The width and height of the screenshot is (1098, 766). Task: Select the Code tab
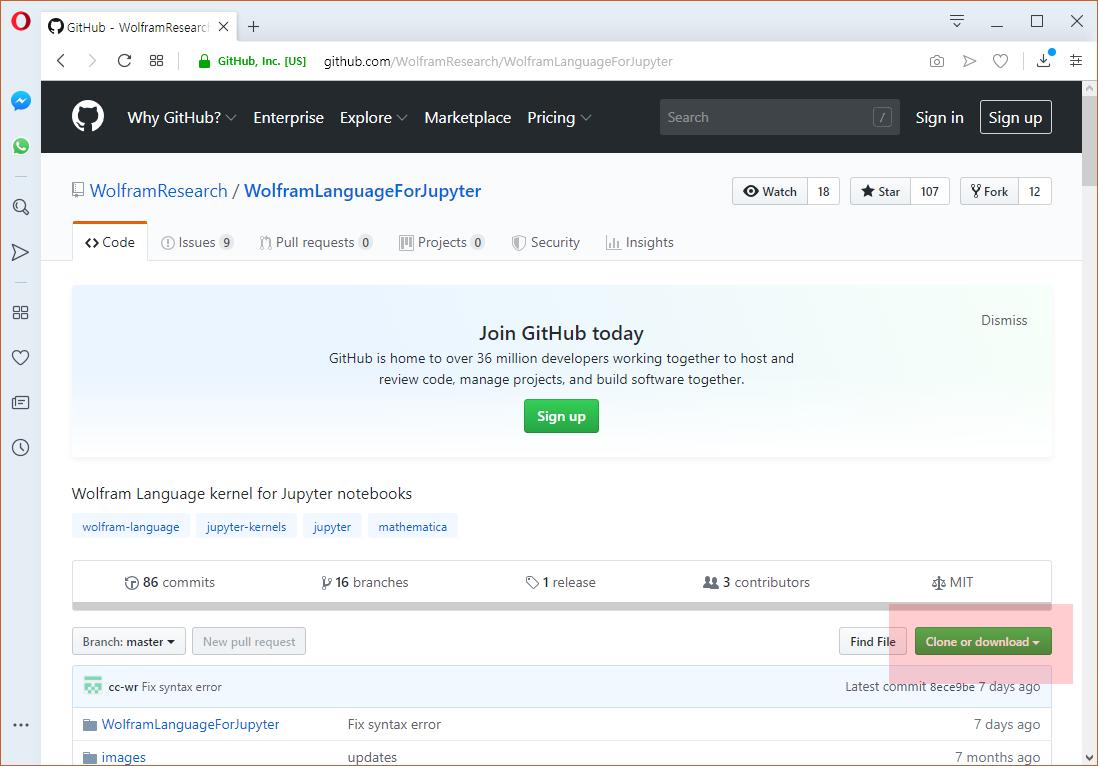coord(110,242)
